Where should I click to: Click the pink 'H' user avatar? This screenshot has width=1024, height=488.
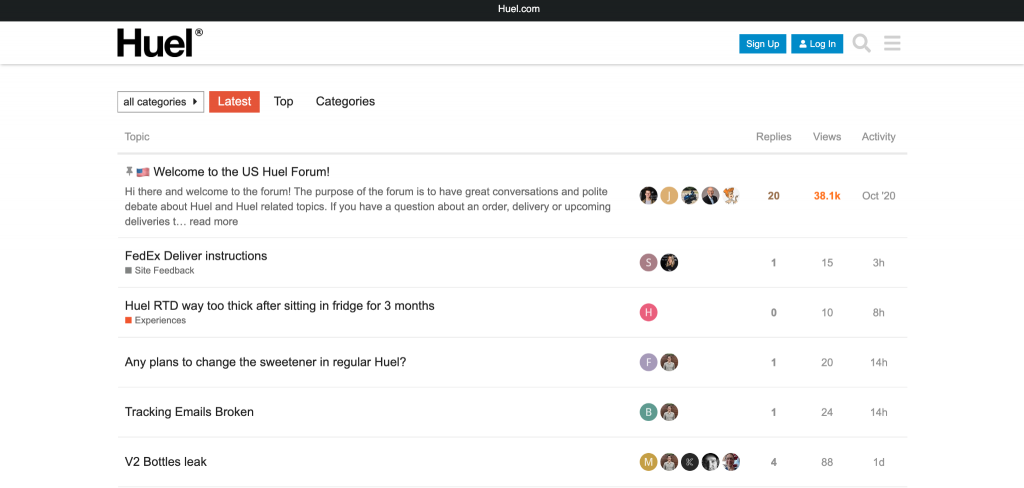[648, 313]
